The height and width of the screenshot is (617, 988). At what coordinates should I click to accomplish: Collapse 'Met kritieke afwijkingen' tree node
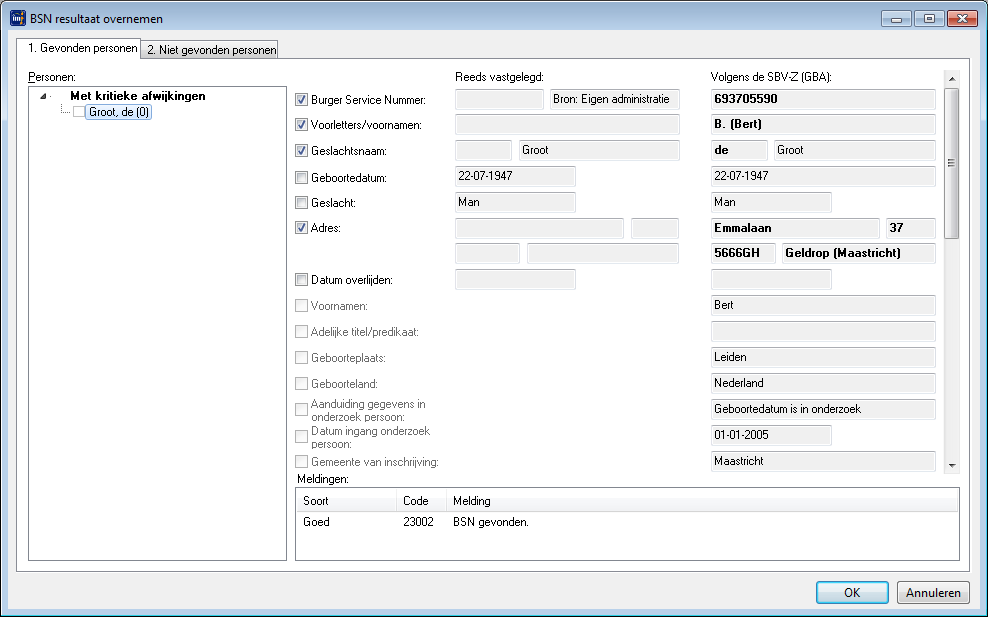43,96
